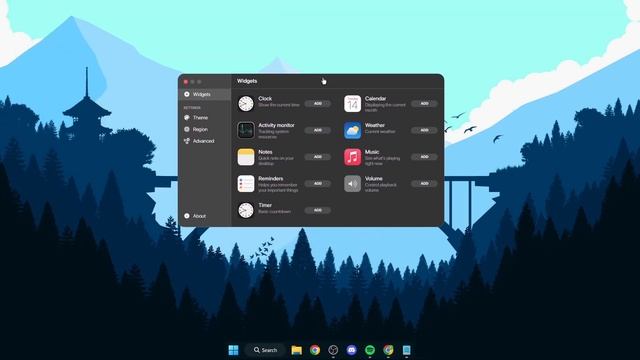Click the Timer widget clock icon

[246, 210]
